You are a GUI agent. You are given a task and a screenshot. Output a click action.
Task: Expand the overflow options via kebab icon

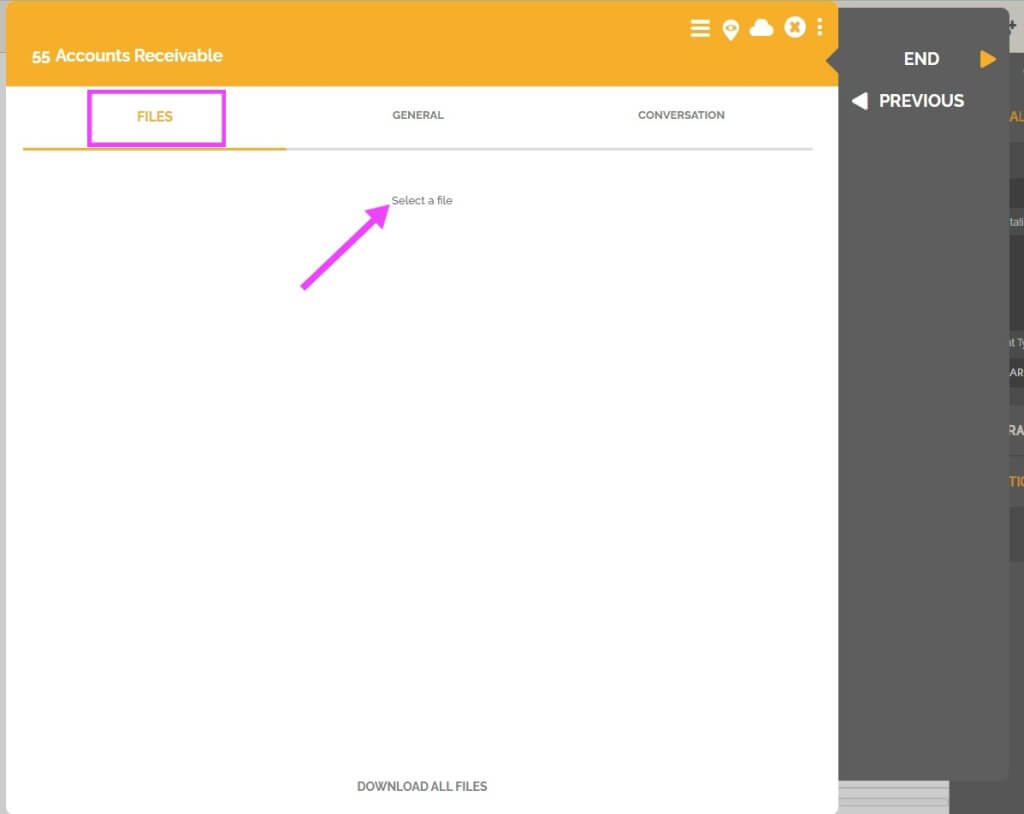820,28
